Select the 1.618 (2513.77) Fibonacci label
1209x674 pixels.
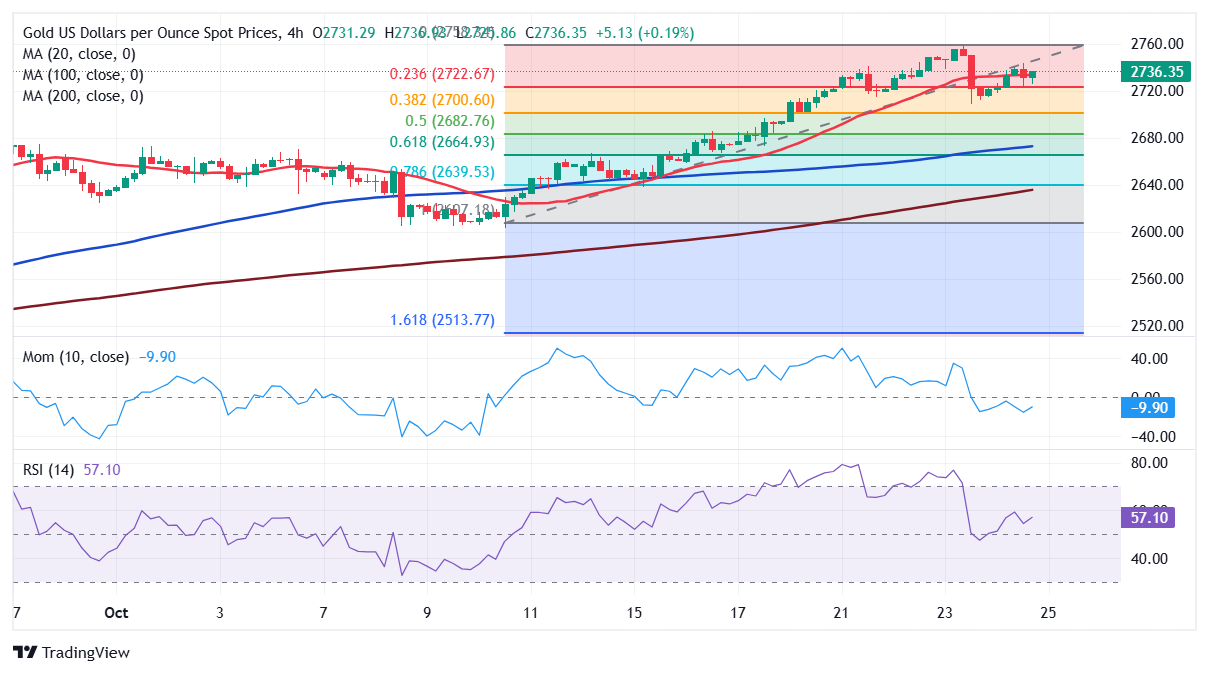point(443,321)
